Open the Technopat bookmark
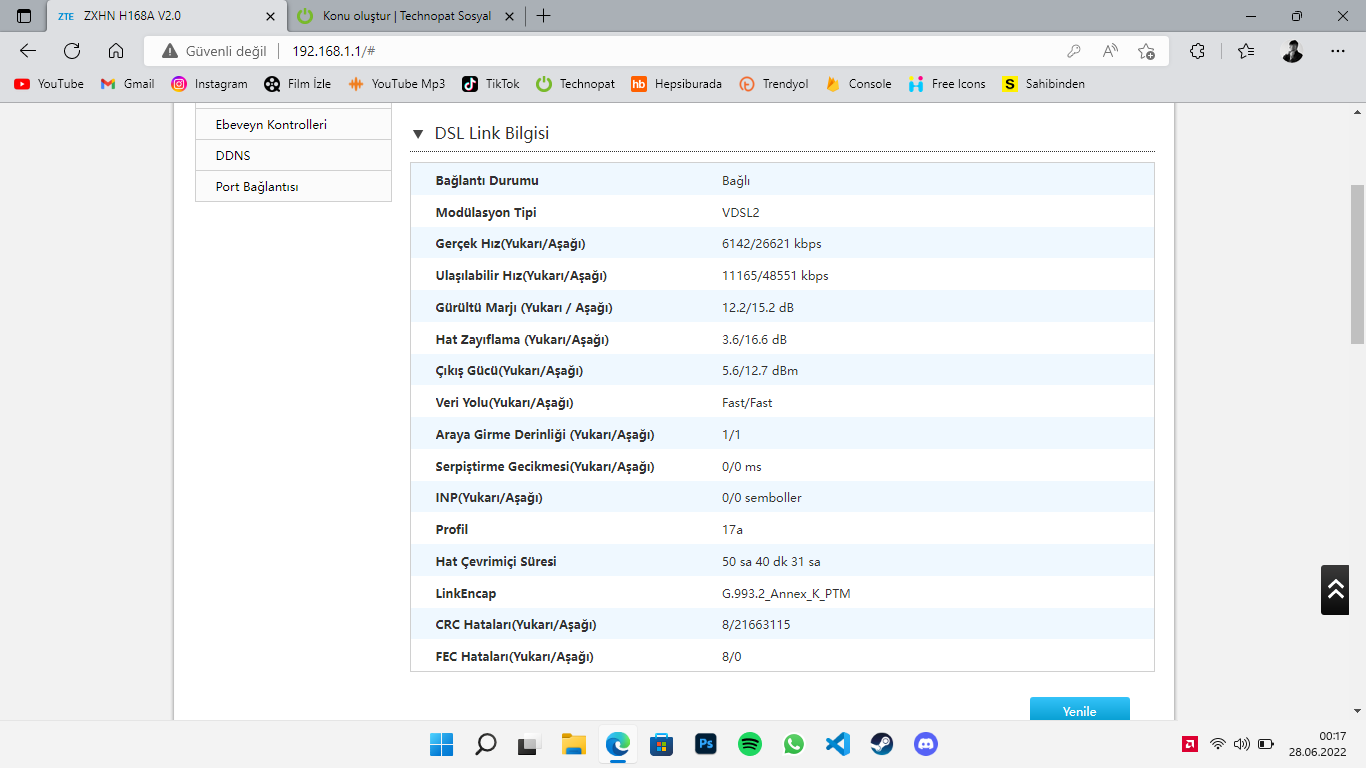This screenshot has height=768, width=1366. point(576,84)
